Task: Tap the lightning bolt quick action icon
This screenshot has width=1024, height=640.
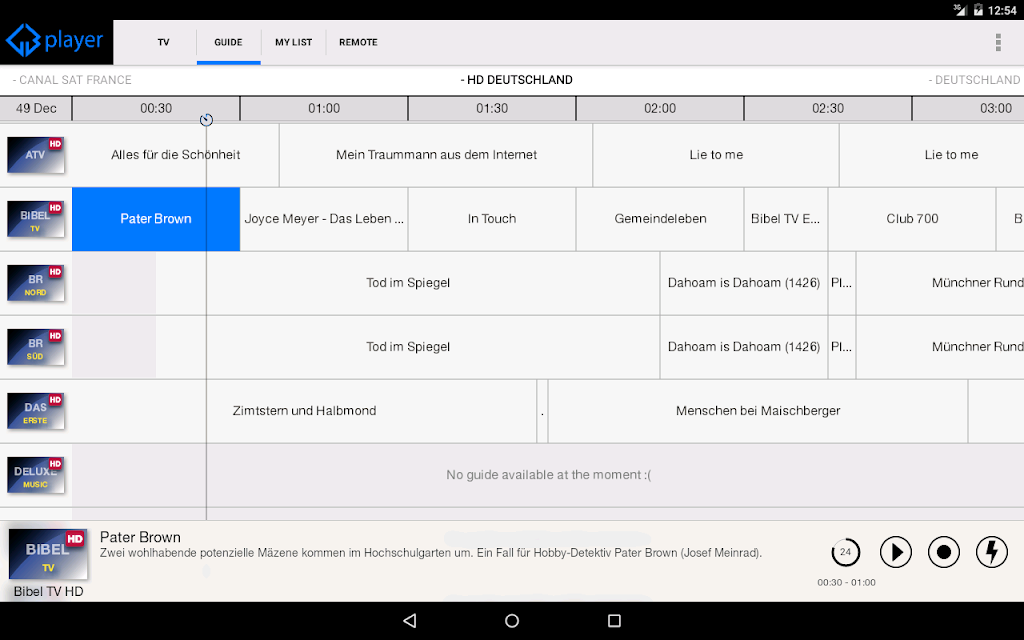Action: click(x=992, y=552)
